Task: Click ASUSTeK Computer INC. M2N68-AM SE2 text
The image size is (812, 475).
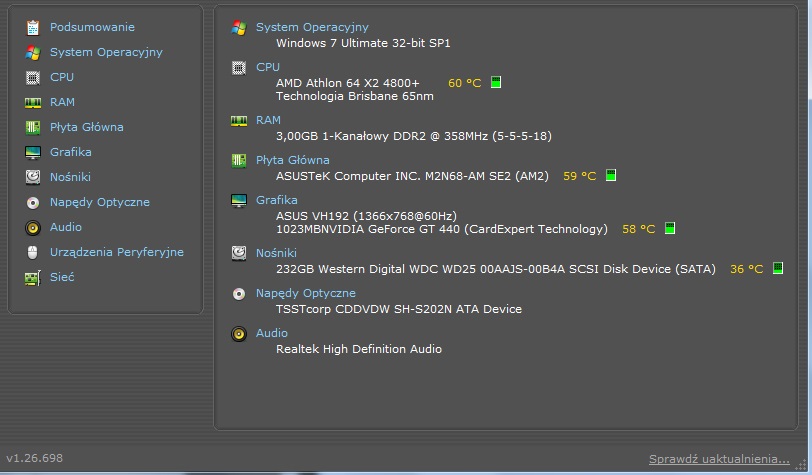Action: (x=412, y=176)
